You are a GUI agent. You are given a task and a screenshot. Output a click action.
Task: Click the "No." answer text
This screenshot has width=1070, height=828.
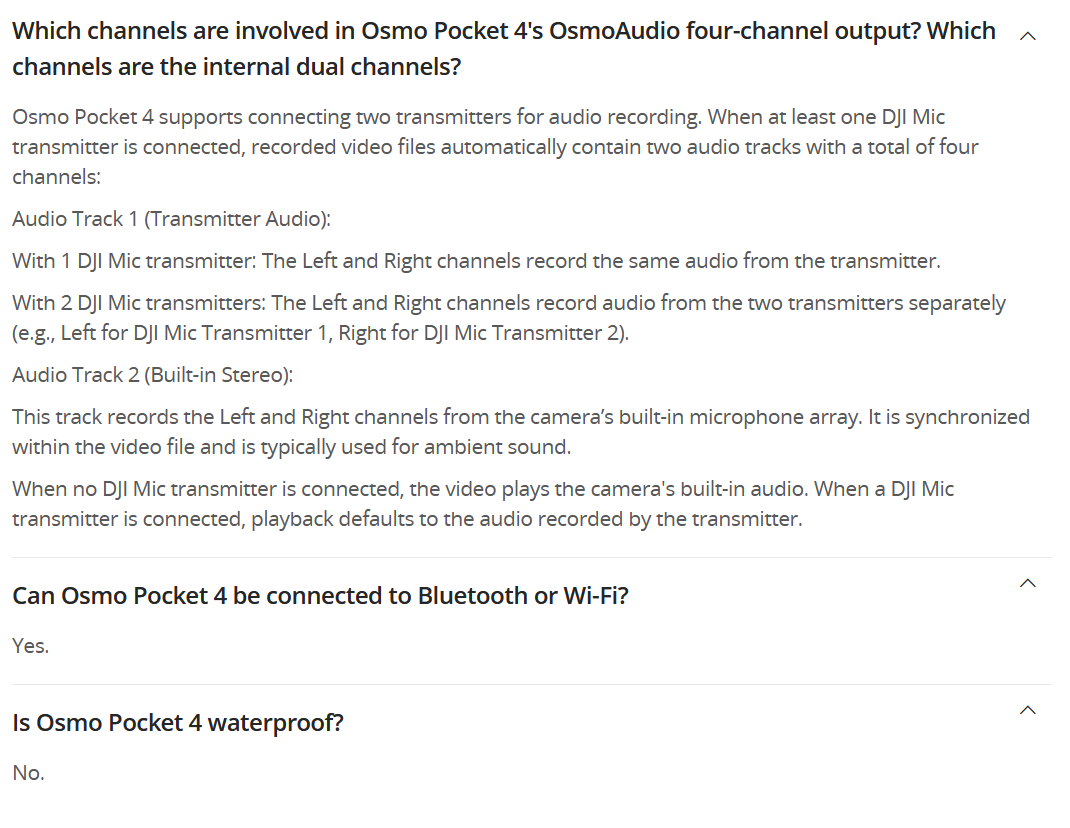coord(29,773)
